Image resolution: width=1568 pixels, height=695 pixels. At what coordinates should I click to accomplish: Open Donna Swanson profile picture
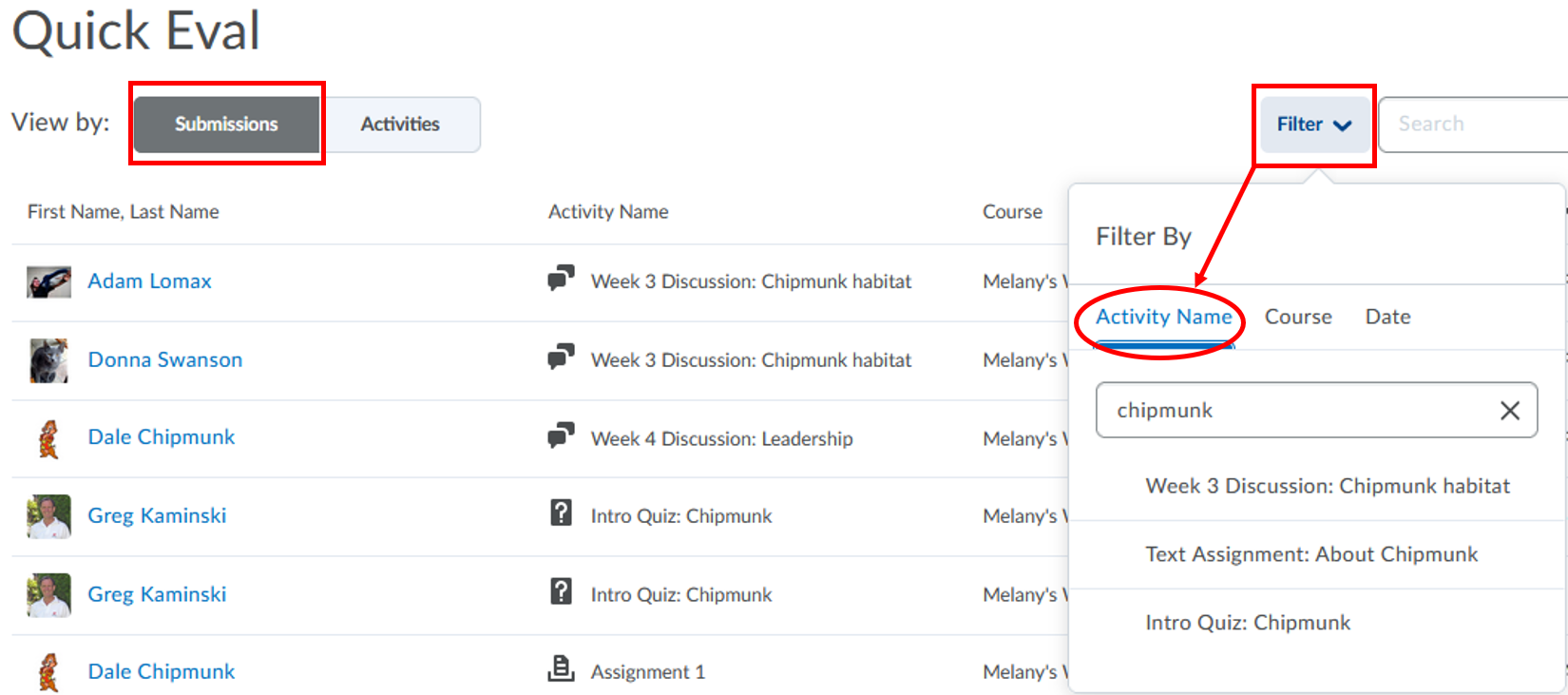click(49, 360)
